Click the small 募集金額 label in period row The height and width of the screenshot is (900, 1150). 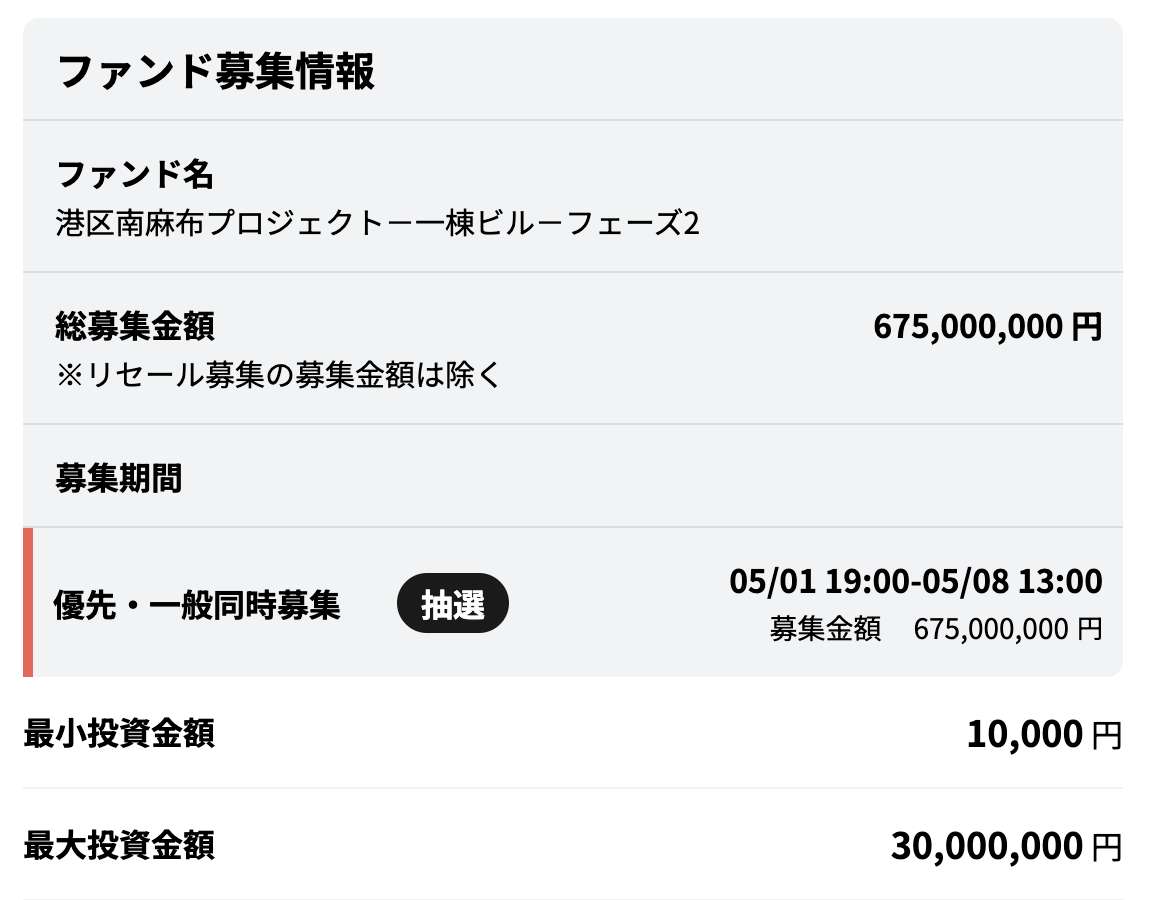825,629
